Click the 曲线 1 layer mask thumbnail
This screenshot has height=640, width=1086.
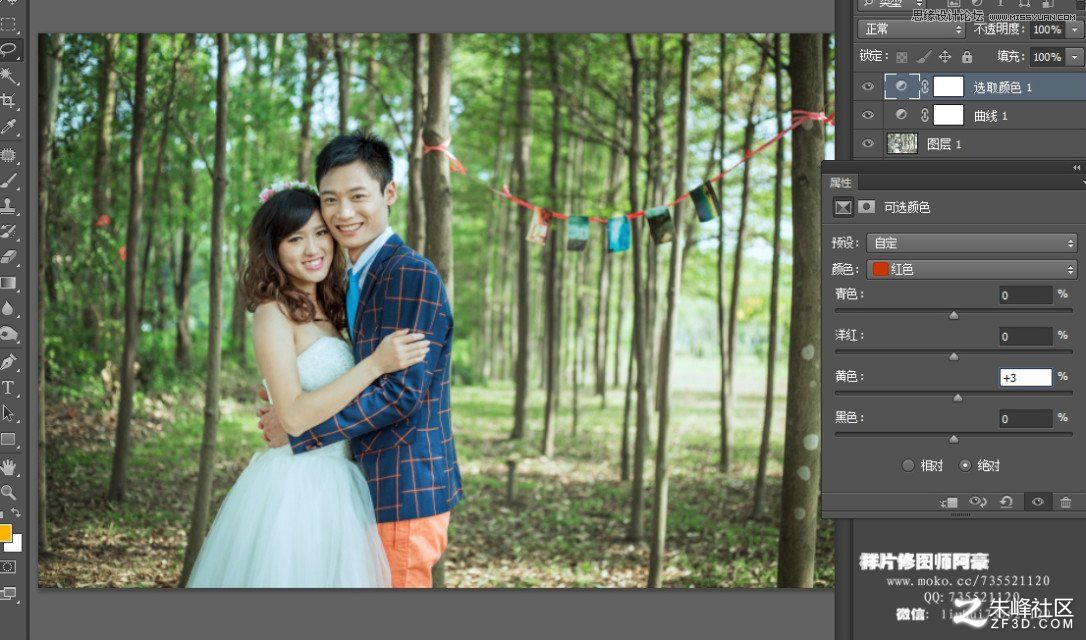[x=948, y=115]
